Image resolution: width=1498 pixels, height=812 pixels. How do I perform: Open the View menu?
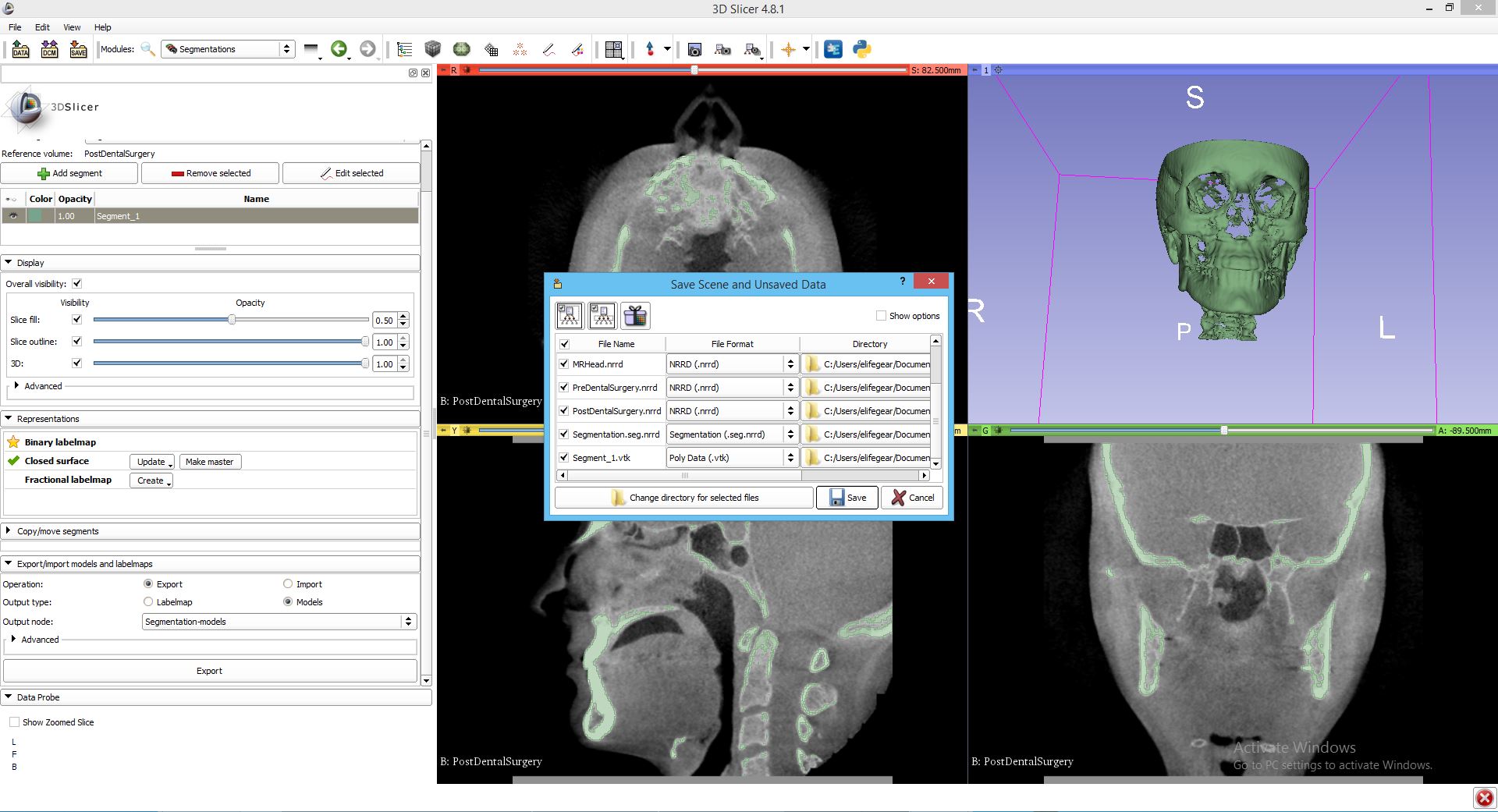[72, 27]
